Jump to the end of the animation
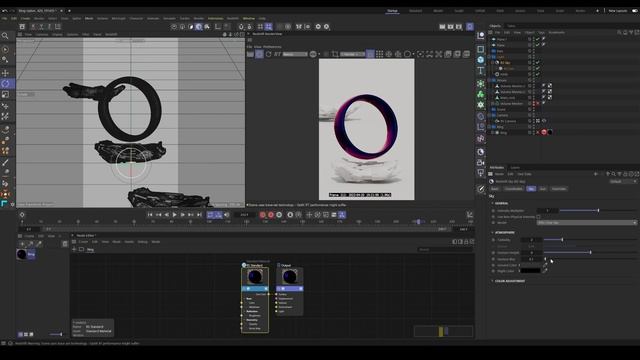Image resolution: width=640 pixels, height=360 pixels. click(199, 215)
